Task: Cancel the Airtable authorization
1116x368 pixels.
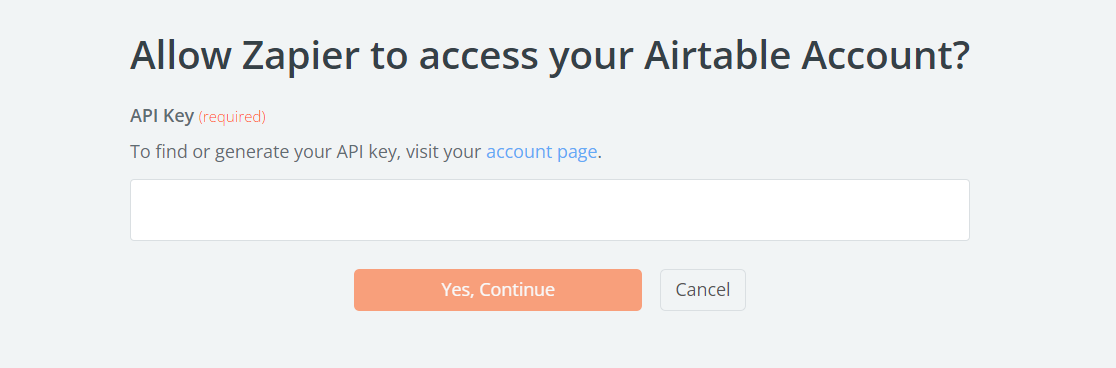Action: 702,290
